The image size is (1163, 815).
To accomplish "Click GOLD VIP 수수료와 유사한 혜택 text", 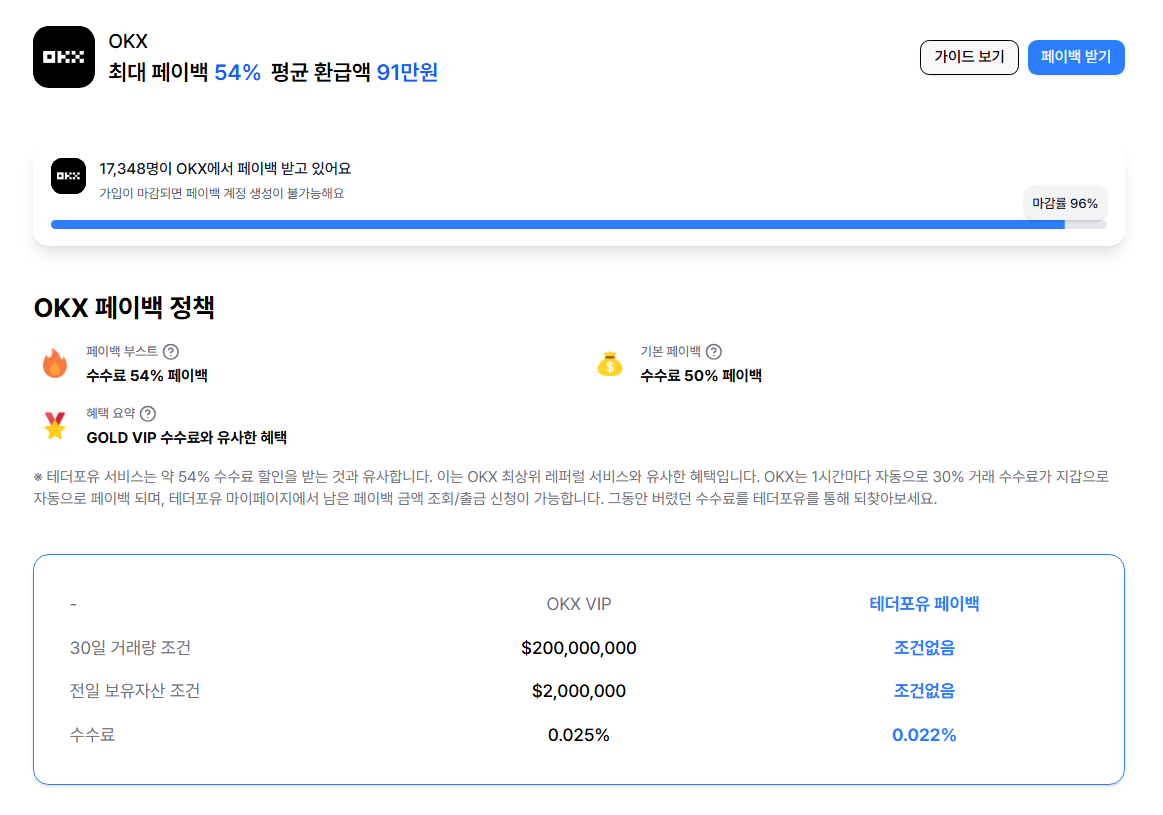I will (x=186, y=438).
